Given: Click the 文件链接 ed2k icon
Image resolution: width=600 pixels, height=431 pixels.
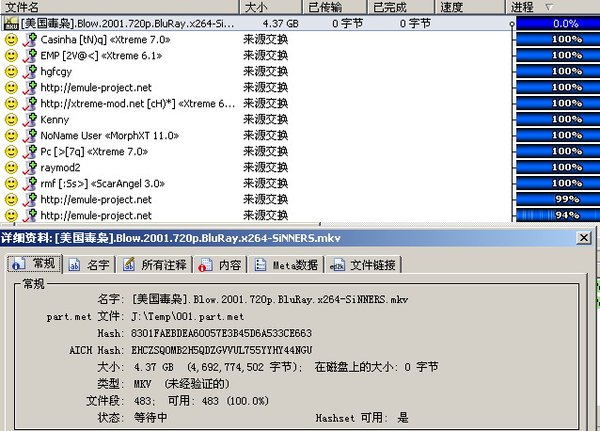Looking at the screenshot, I should tap(337, 265).
